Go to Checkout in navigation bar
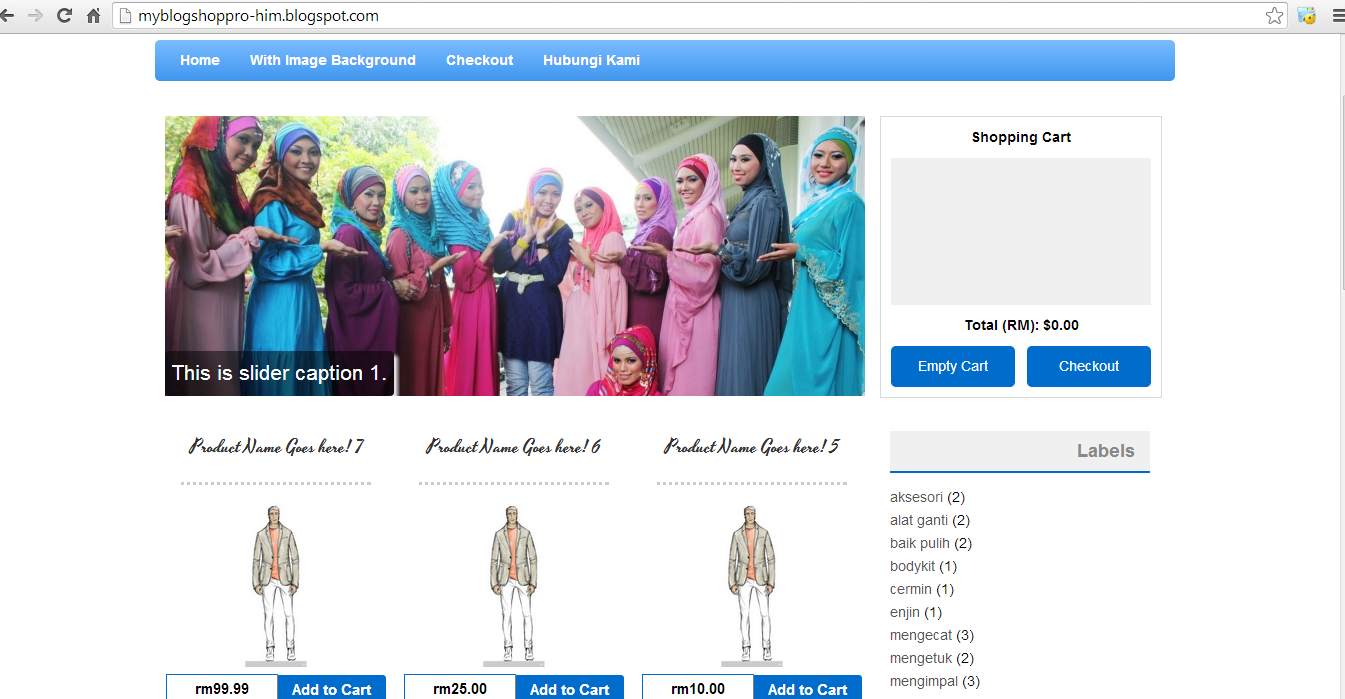 coord(480,60)
